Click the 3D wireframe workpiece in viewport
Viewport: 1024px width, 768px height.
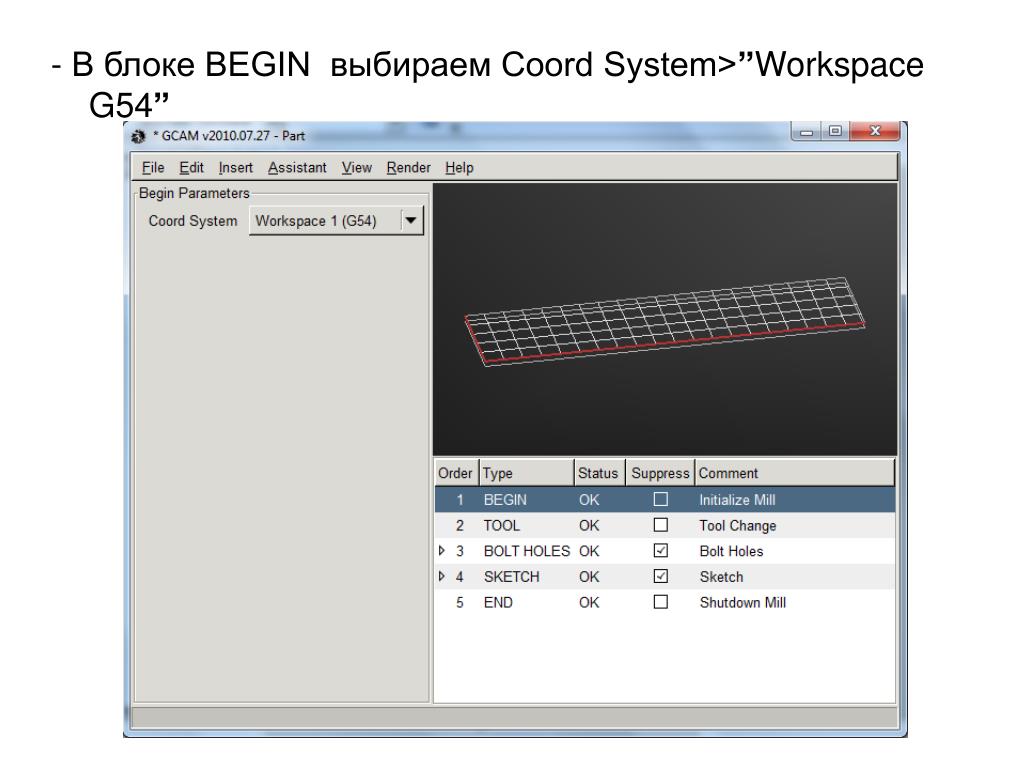tap(665, 321)
